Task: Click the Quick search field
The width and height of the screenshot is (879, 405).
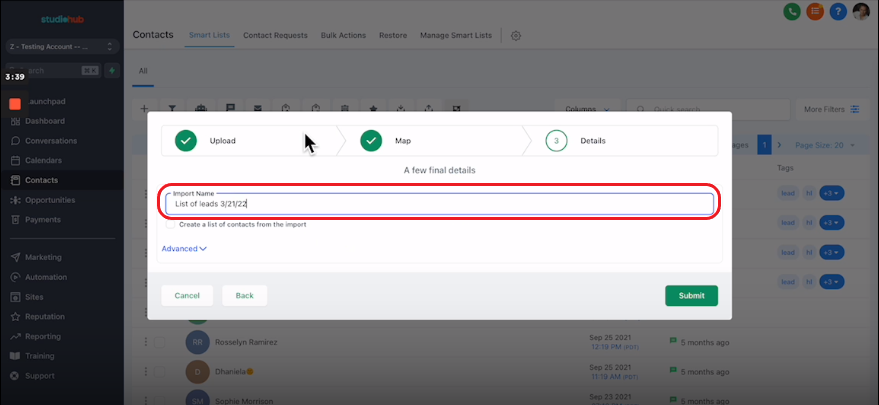Action: 707,109
